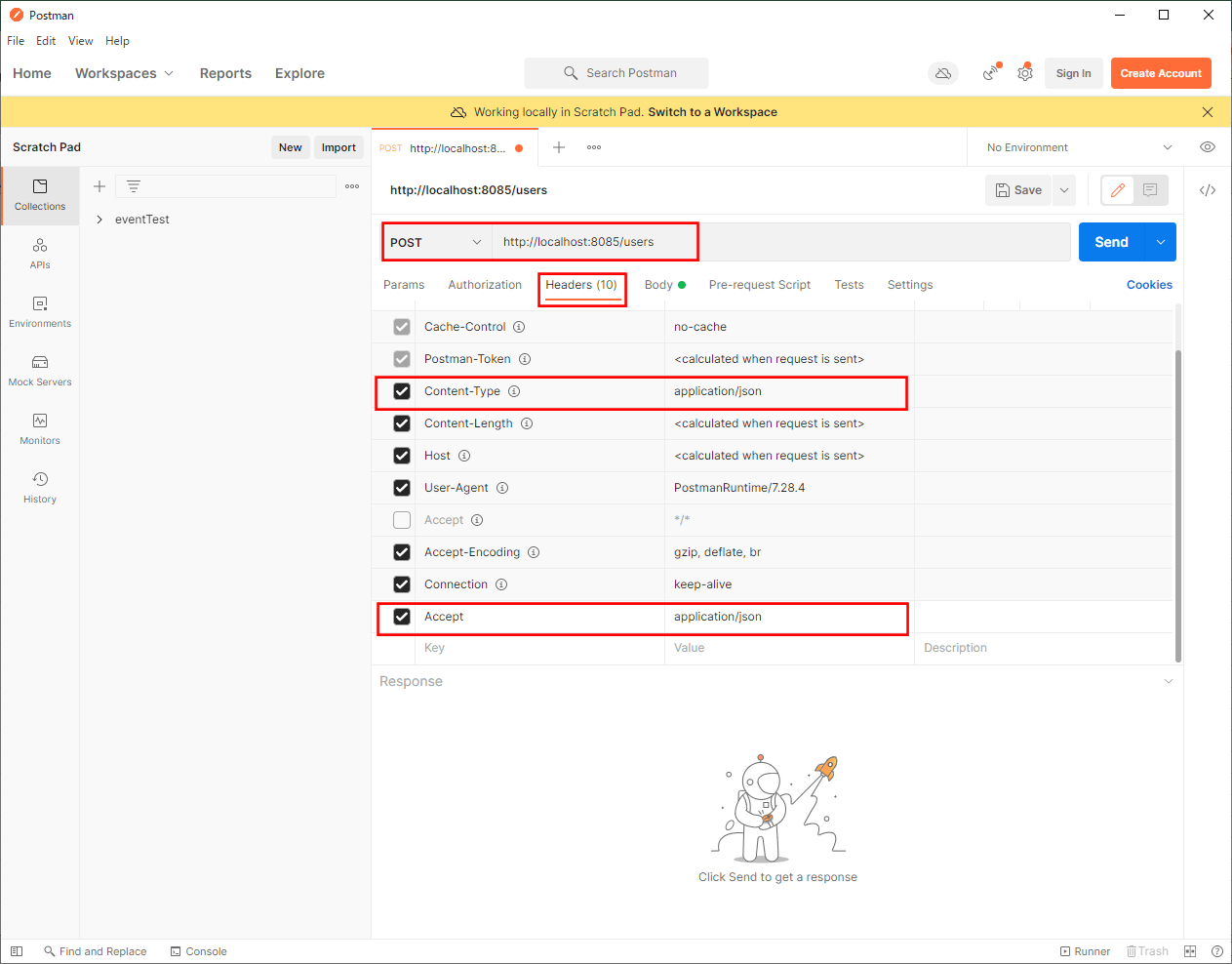The image size is (1232, 964).
Task: Switch to the Body tab
Action: pos(659,285)
